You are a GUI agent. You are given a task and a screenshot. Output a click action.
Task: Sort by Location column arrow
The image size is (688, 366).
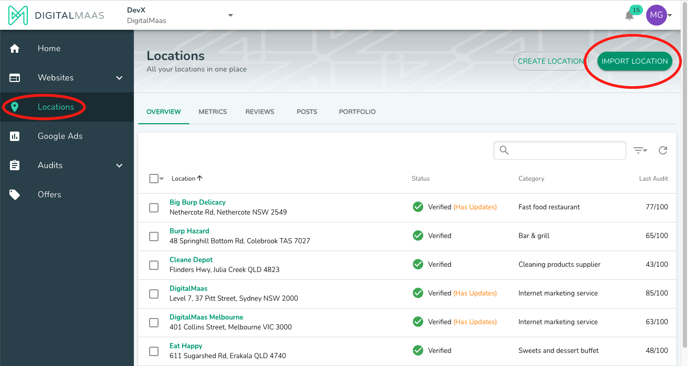coord(200,178)
